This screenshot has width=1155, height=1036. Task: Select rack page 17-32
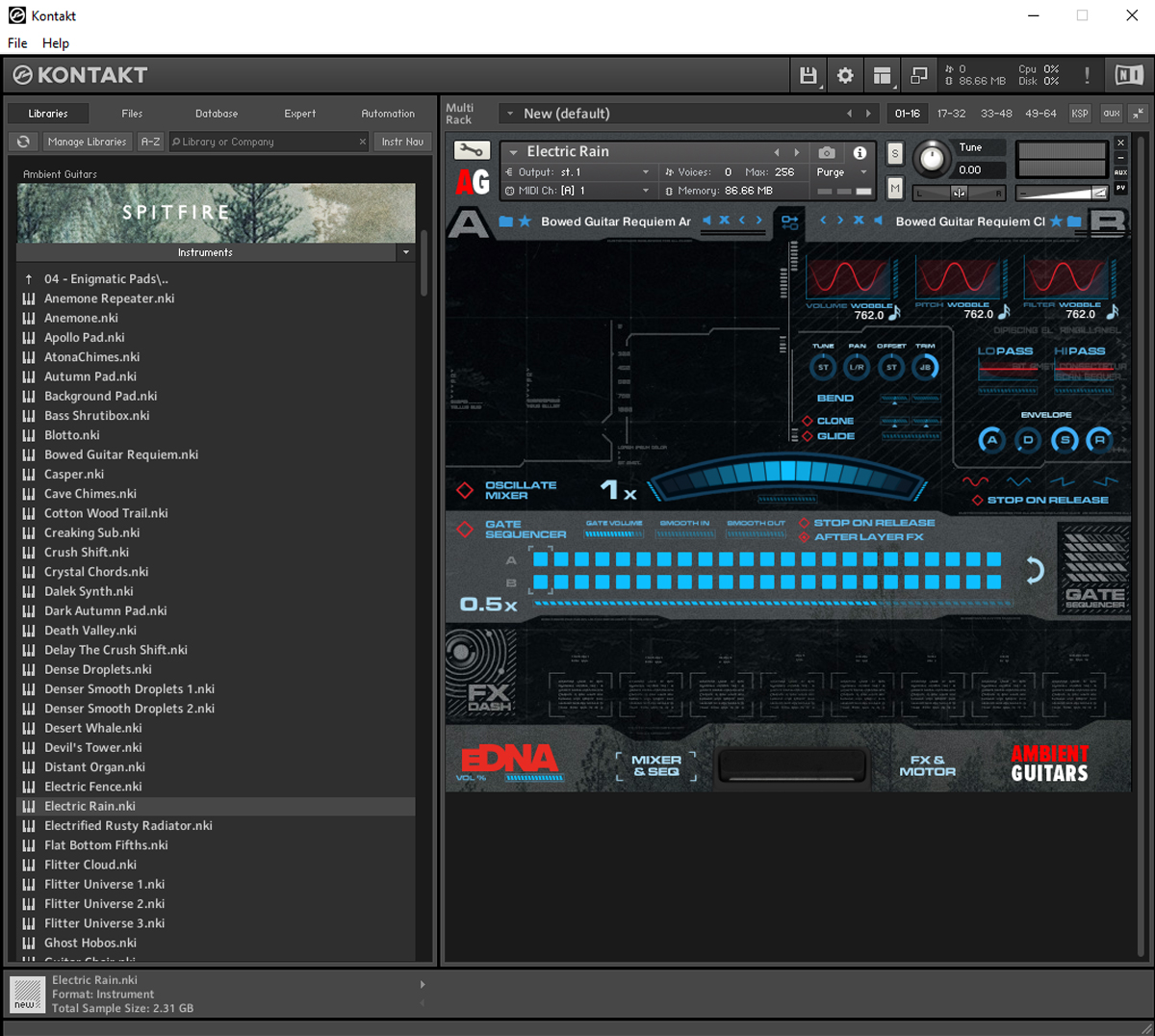pyautogui.click(x=952, y=114)
